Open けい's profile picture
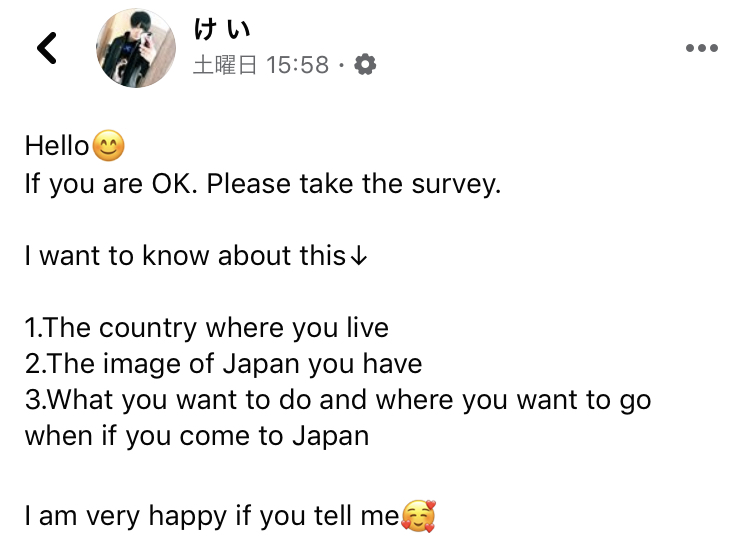746x550 pixels. [x=136, y=48]
